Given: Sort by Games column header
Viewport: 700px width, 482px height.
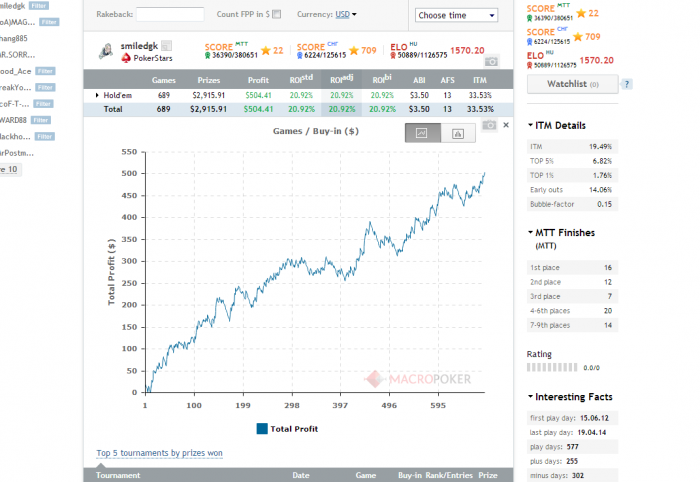Looking at the screenshot, I should click(x=163, y=80).
